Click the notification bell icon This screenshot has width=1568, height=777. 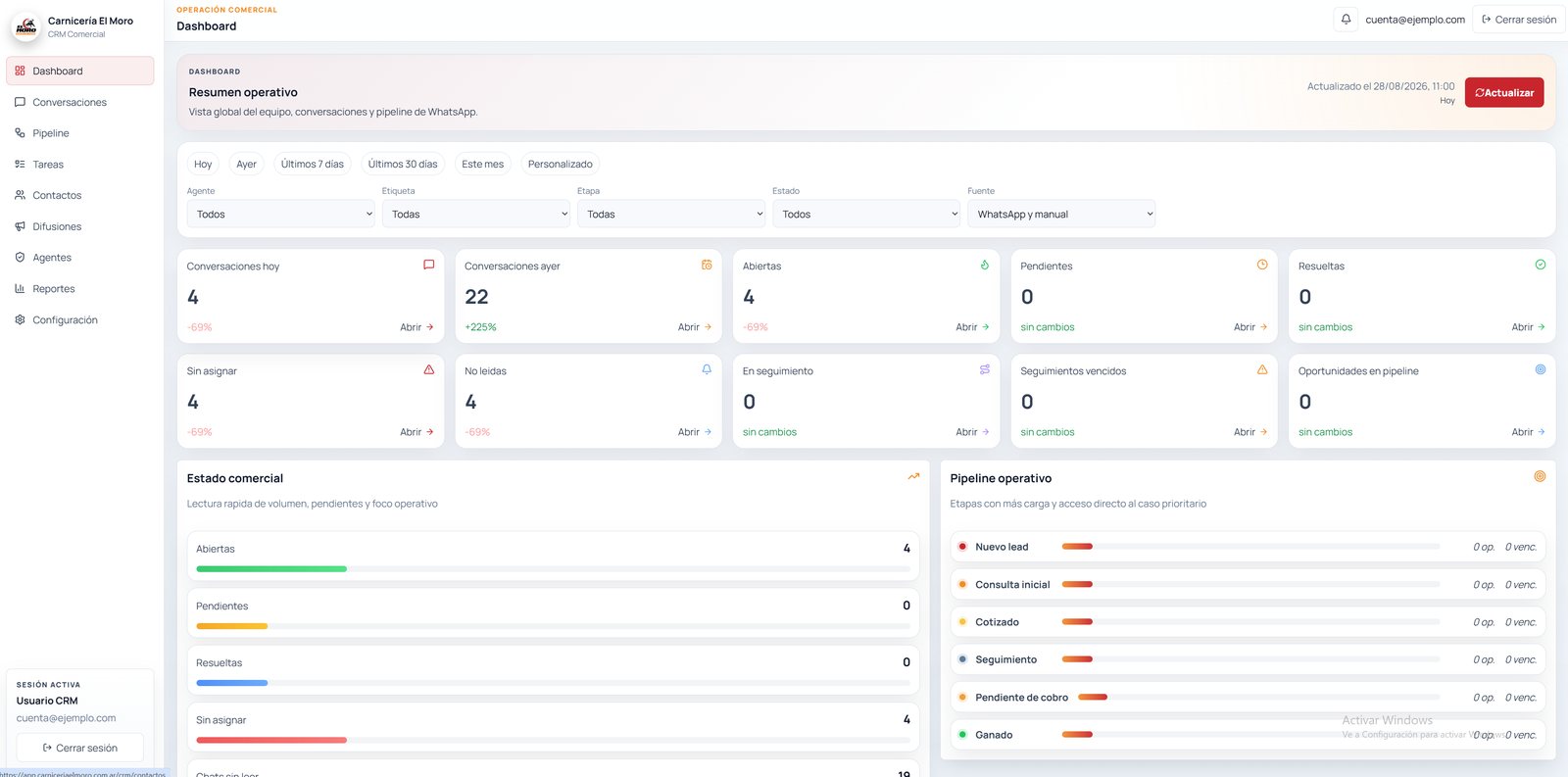1346,20
